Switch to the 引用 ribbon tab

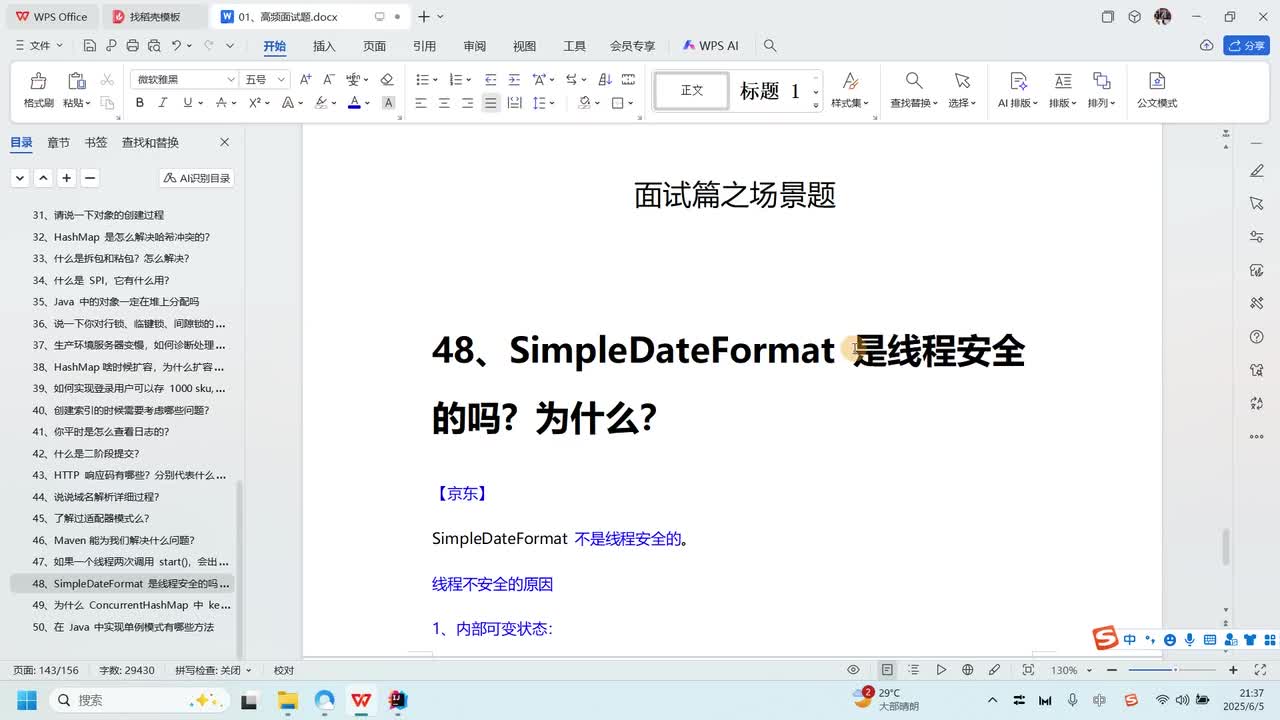424,46
